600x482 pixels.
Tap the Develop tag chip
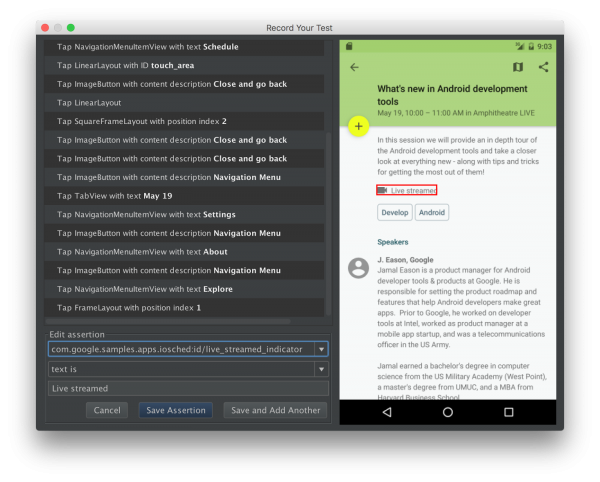click(x=395, y=213)
